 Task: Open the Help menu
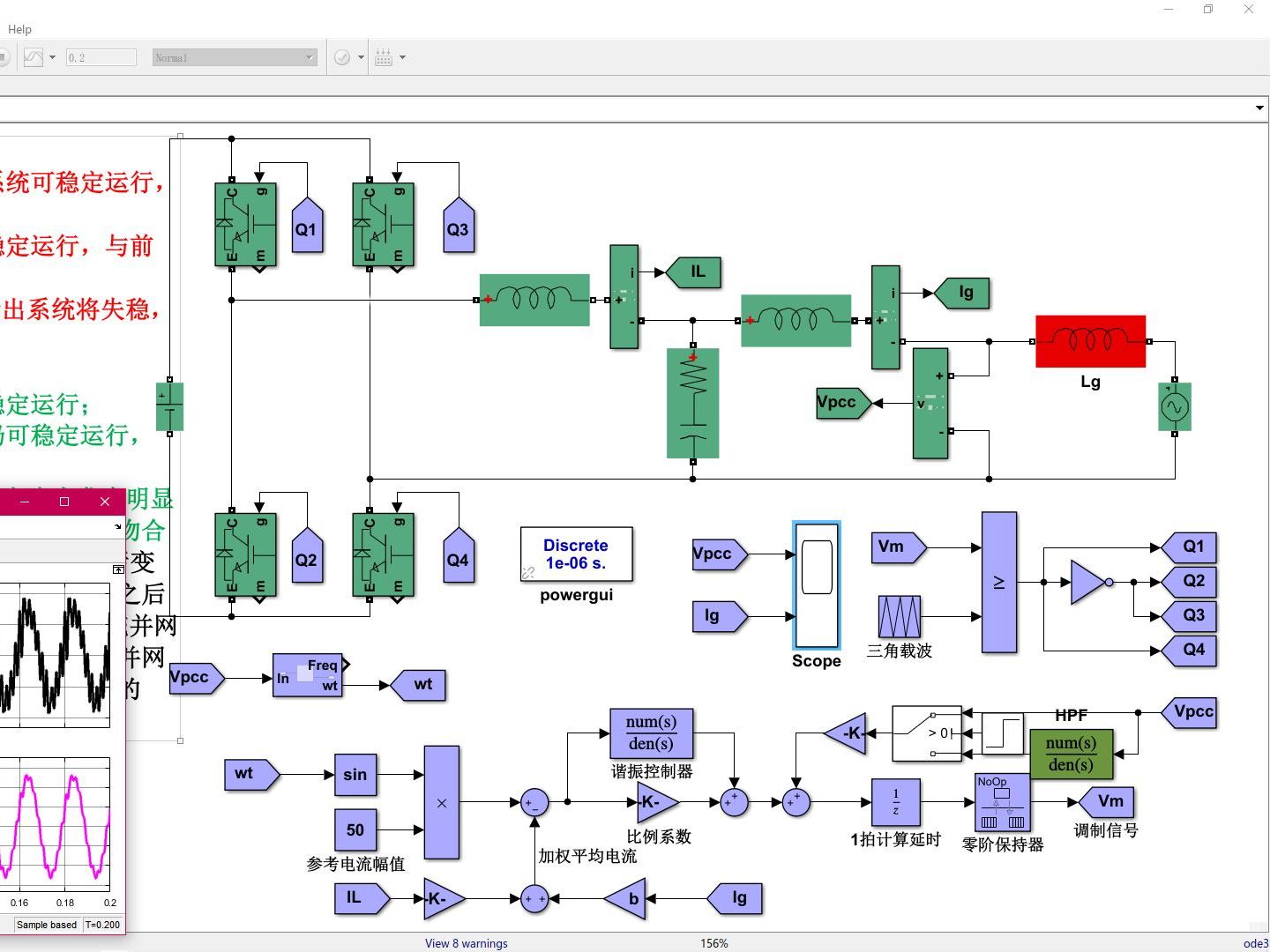[x=19, y=29]
